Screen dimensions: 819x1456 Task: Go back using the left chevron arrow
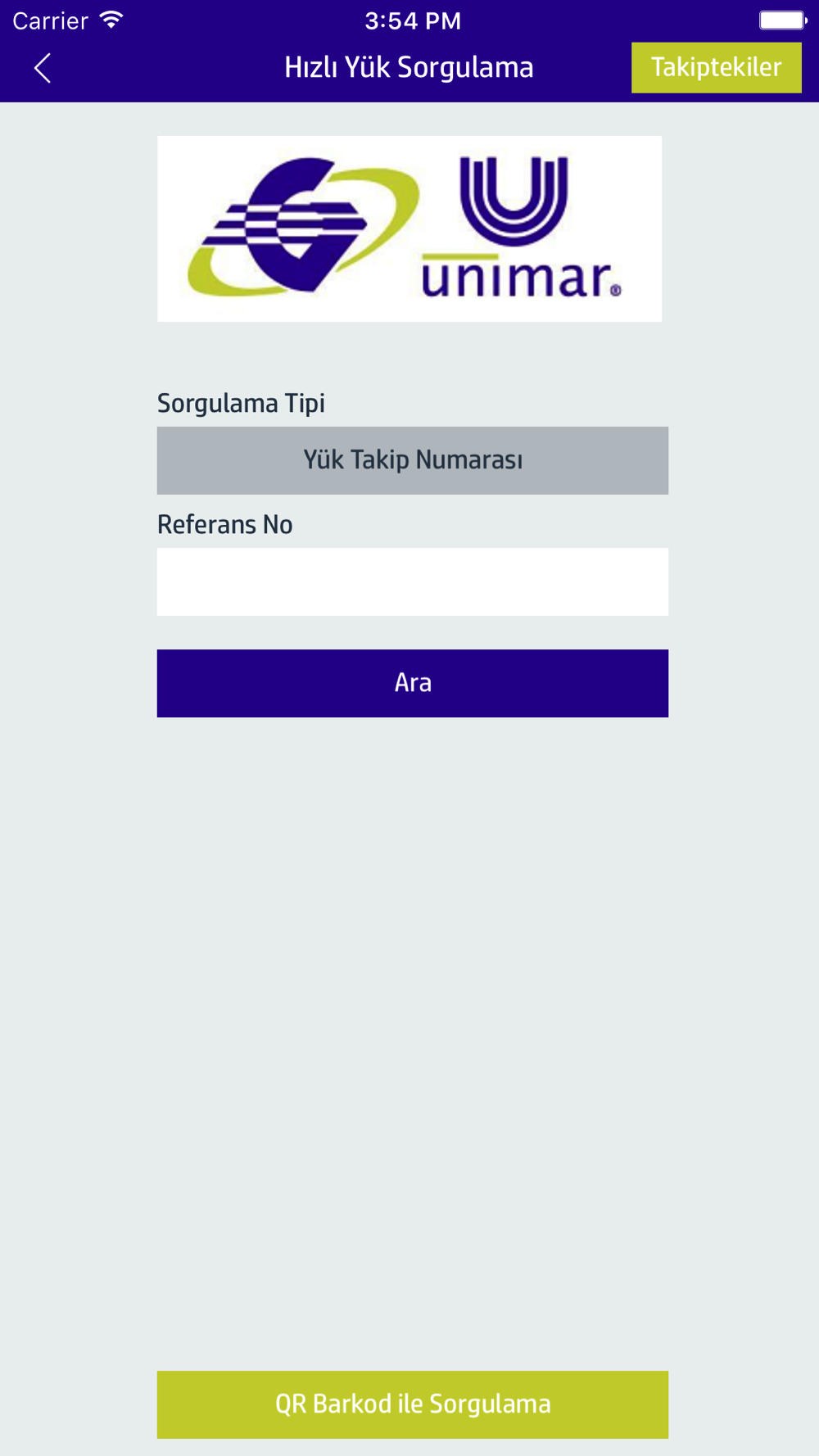[x=43, y=68]
